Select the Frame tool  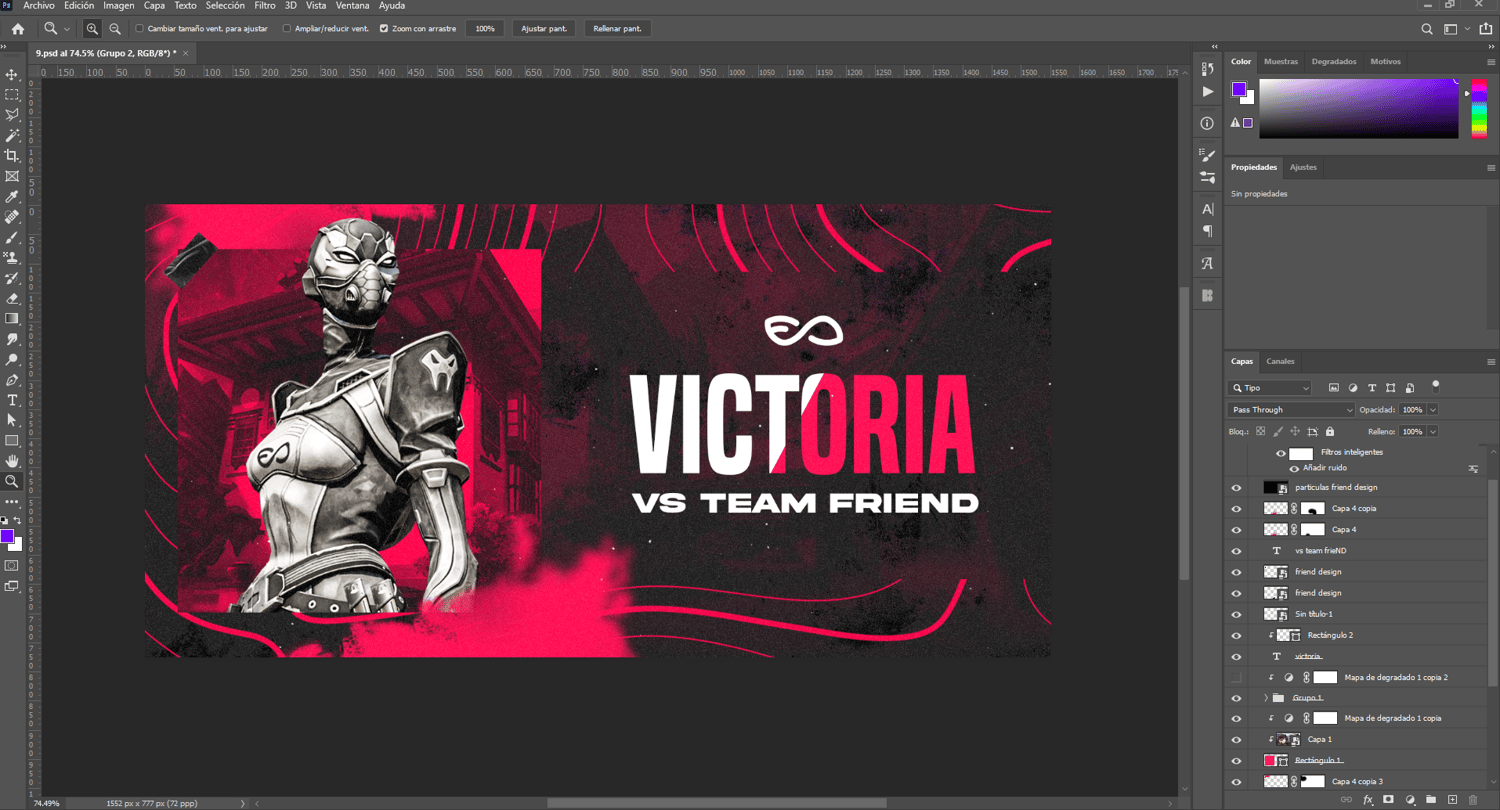12,176
